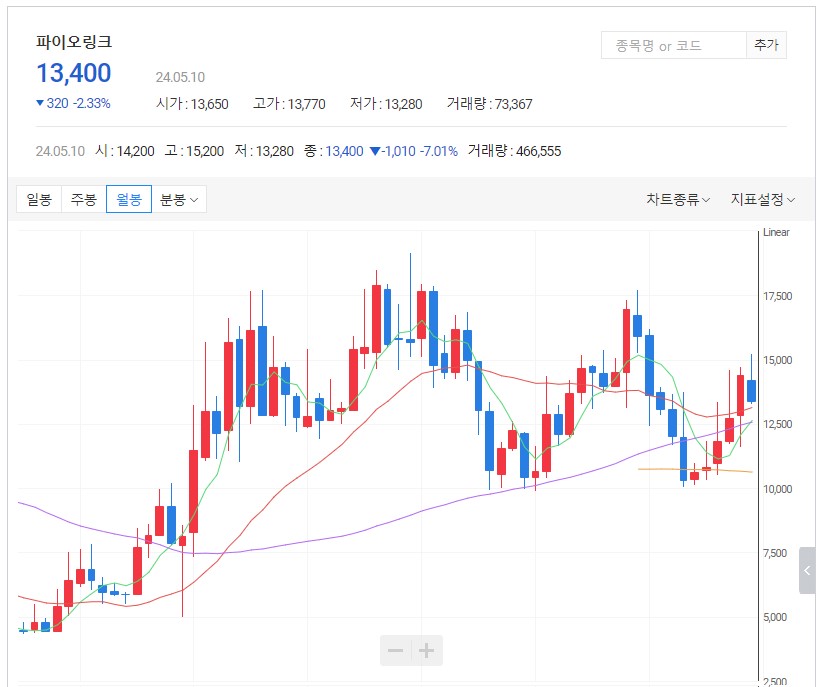Focus the 종목명 or 코드 search field
Image resolution: width=821 pixels, height=687 pixels.
pos(673,45)
